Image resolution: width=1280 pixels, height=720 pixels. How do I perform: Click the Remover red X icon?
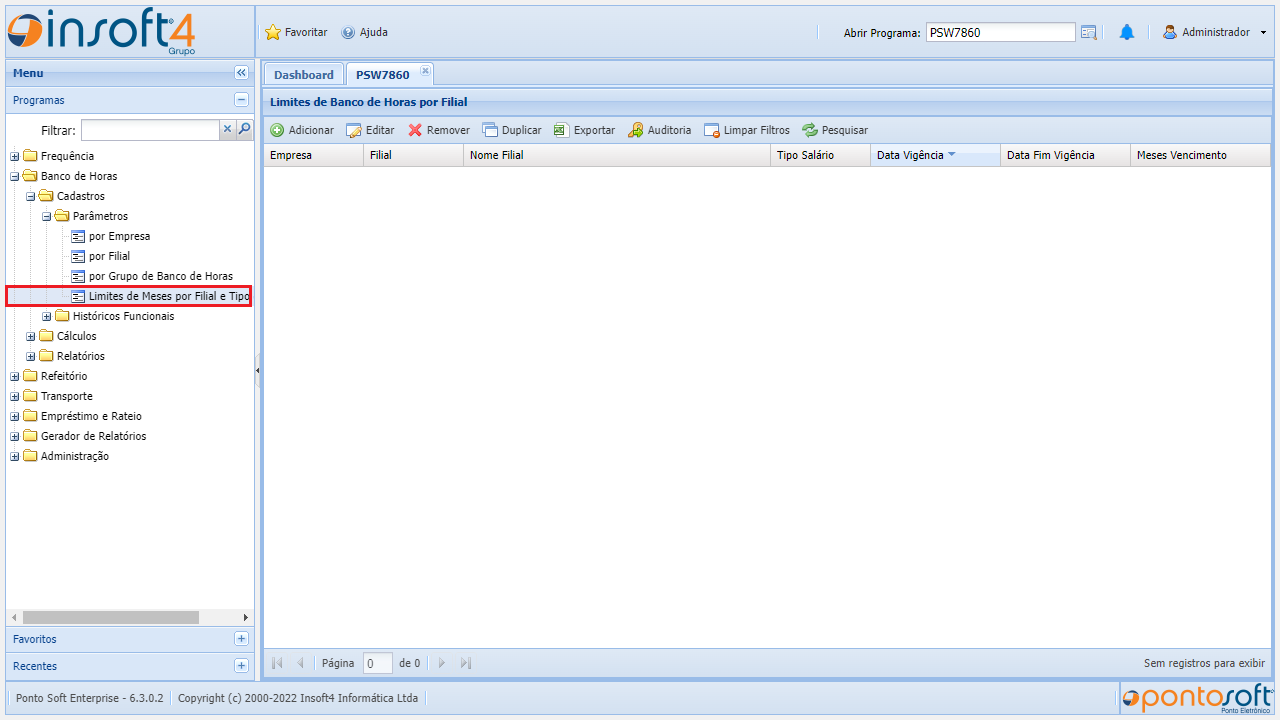pos(415,130)
